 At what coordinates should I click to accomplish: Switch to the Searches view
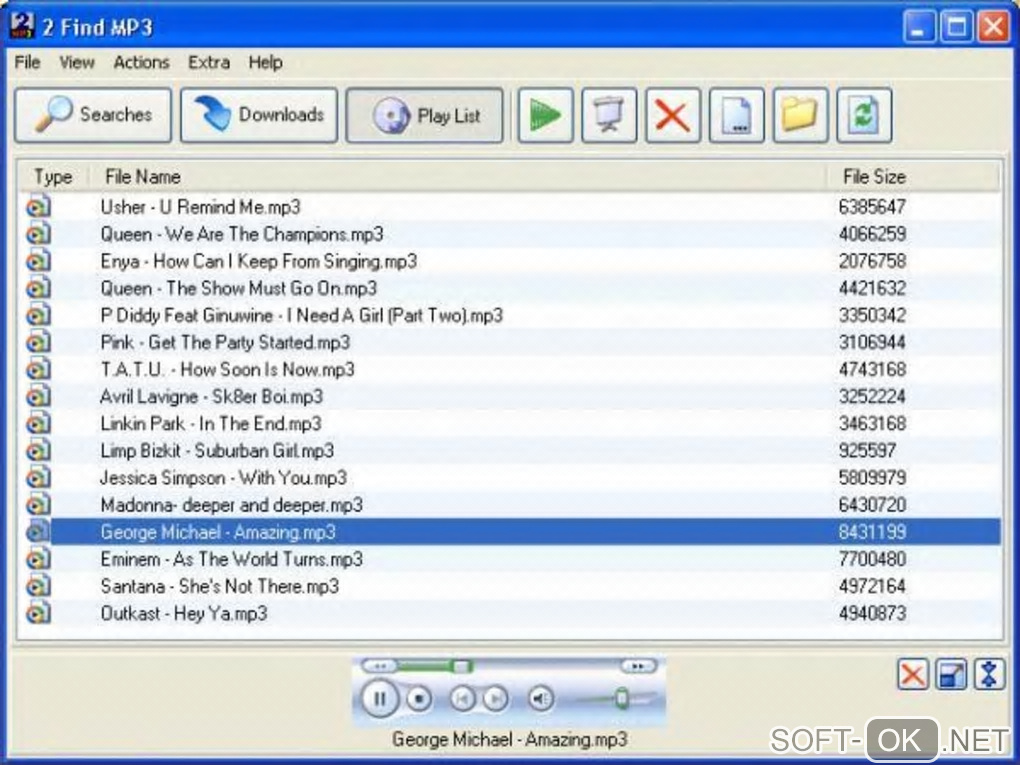tap(93, 115)
